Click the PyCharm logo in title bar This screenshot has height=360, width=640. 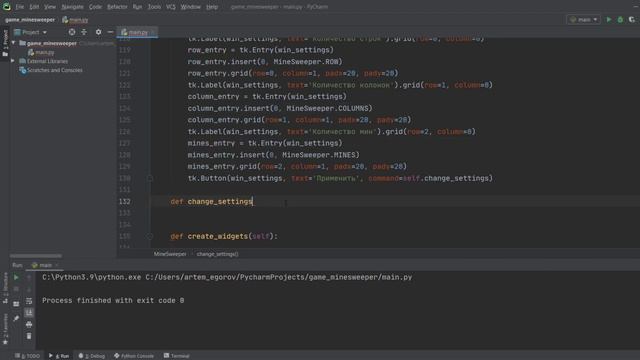pyautogui.click(x=7, y=7)
